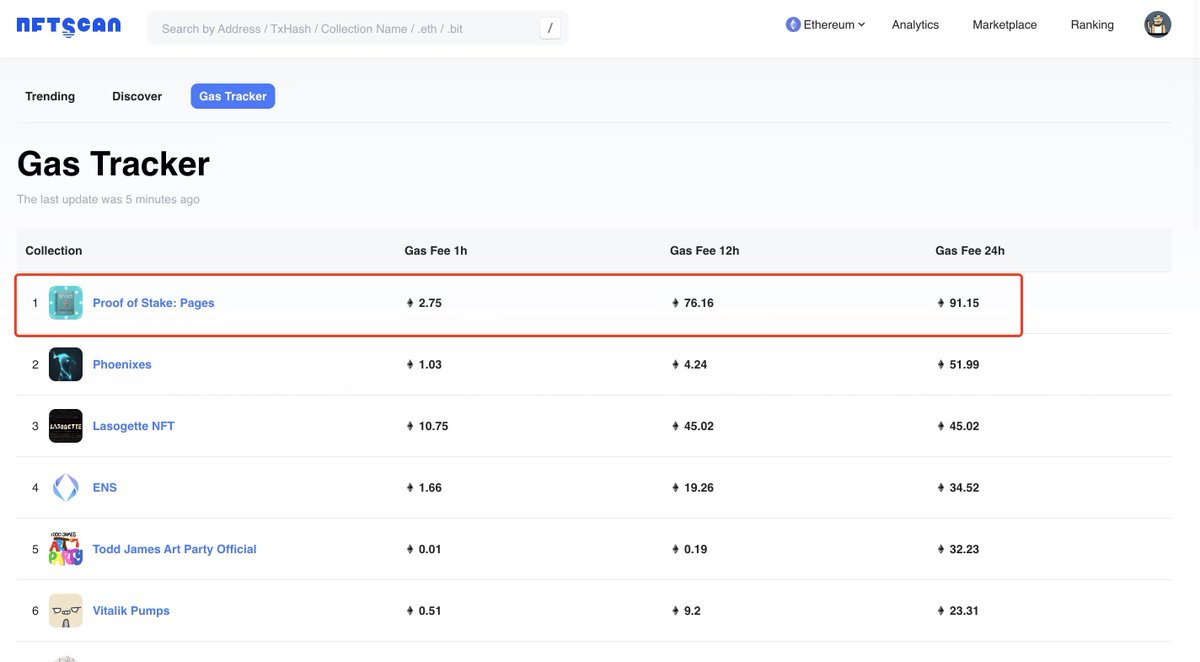The width and height of the screenshot is (1200, 662).
Task: Open the Proof of Stake: Pages link
Action: pos(153,303)
